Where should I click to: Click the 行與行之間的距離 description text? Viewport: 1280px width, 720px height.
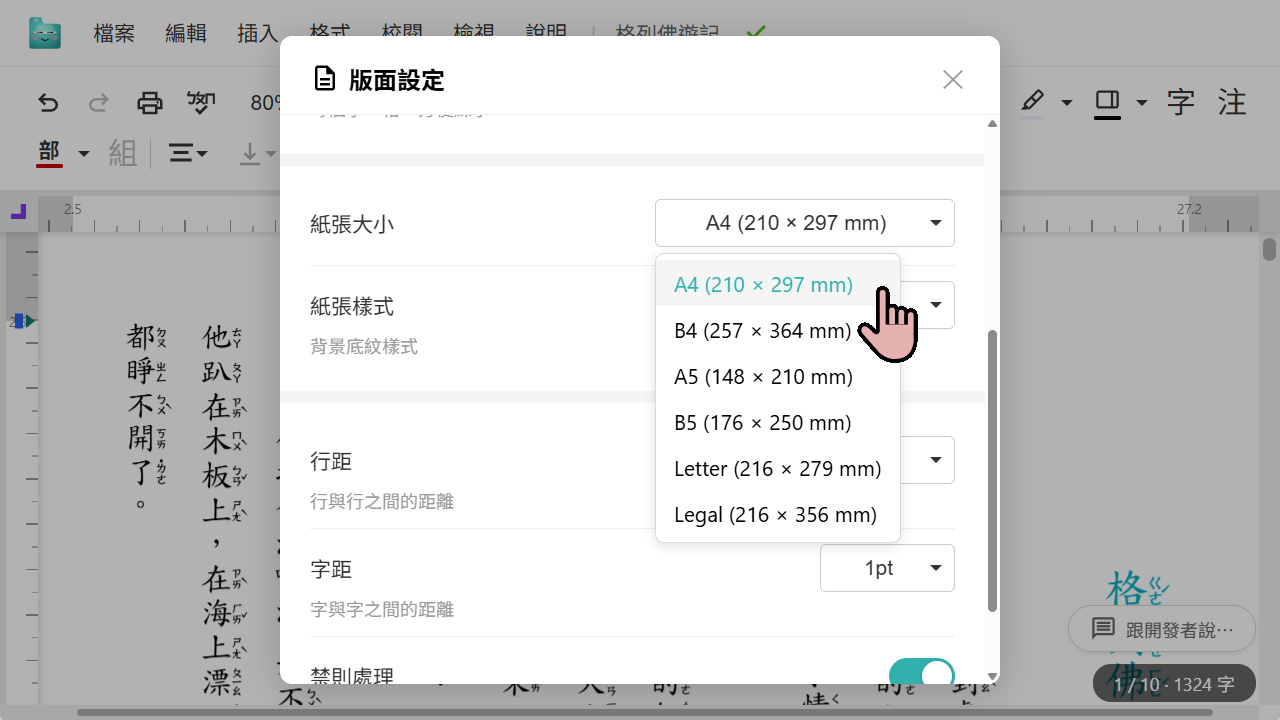tap(382, 501)
